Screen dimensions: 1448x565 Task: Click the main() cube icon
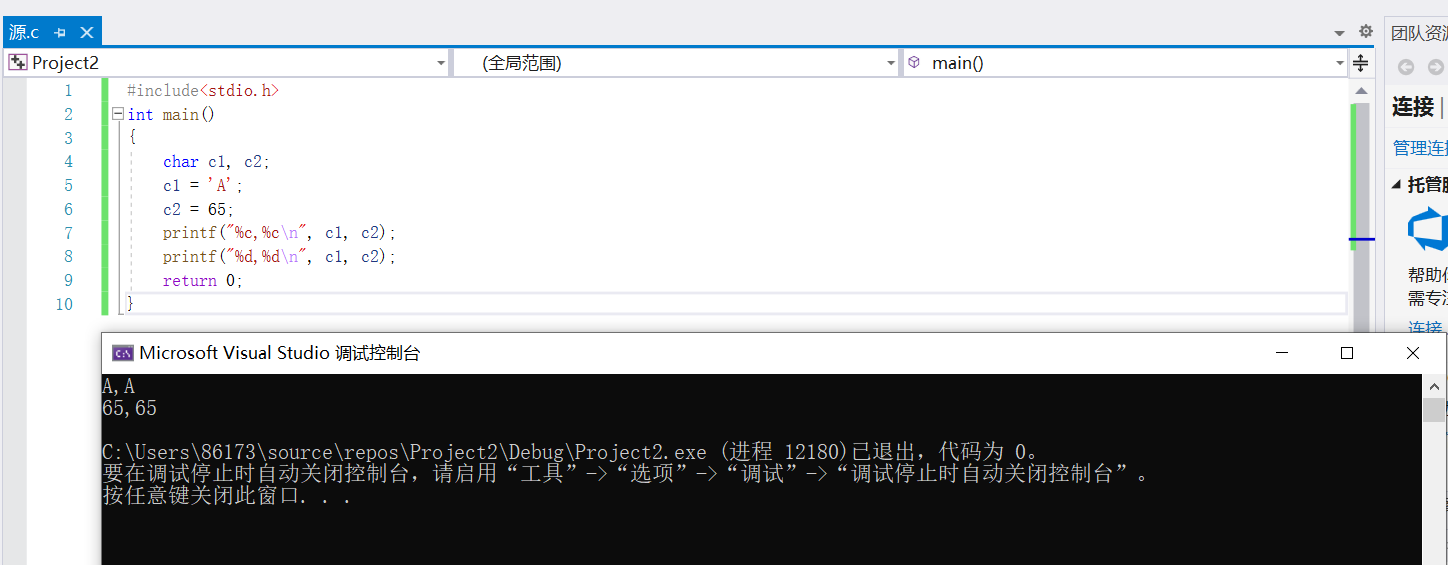(914, 62)
